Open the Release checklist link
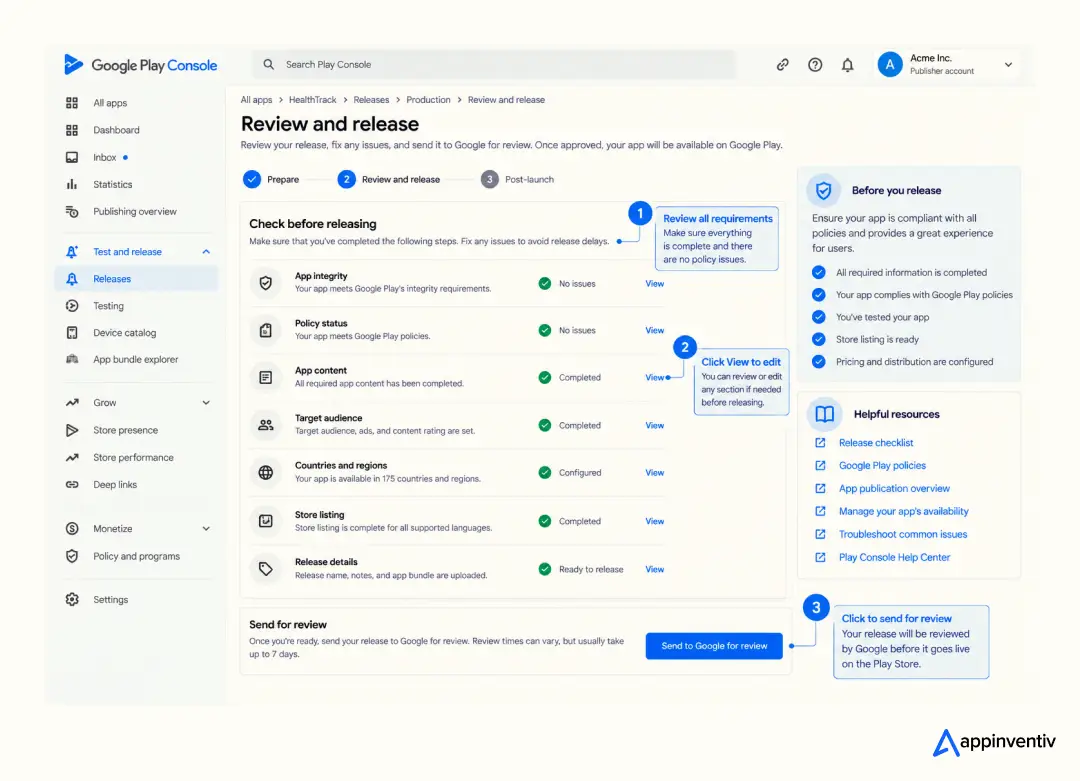1080x781 pixels. [875, 443]
